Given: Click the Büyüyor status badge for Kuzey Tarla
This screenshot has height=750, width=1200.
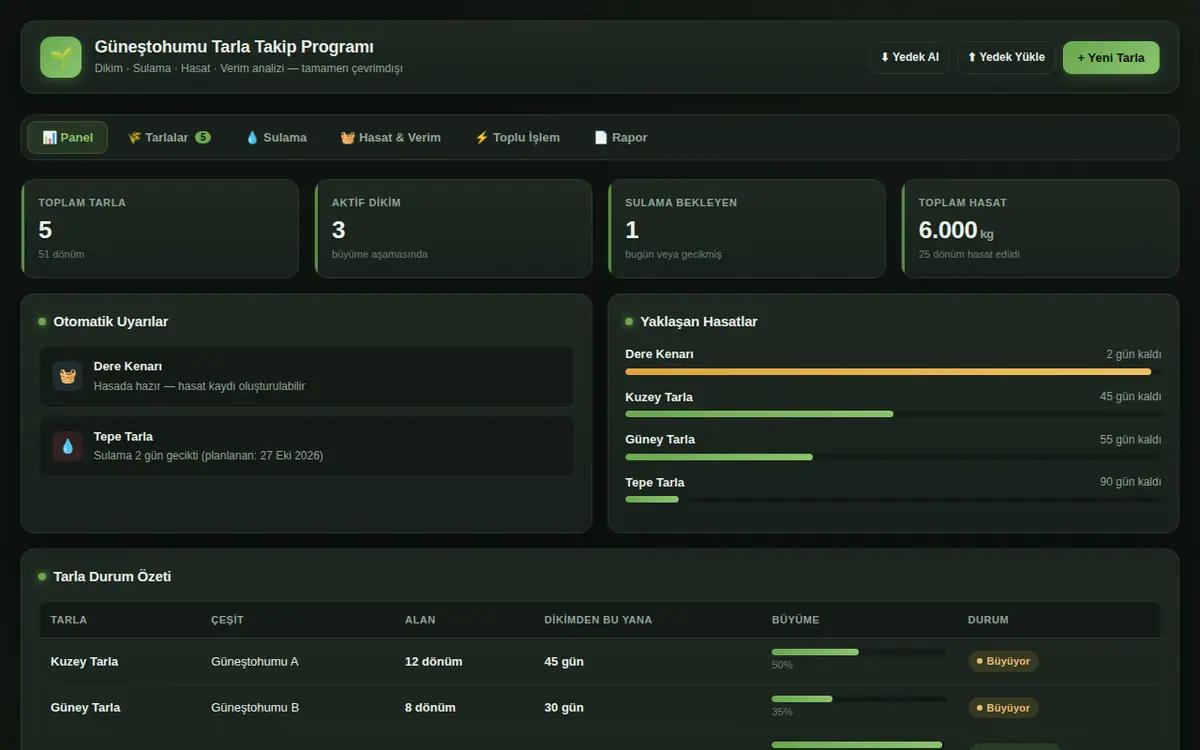Looking at the screenshot, I should click(1003, 661).
